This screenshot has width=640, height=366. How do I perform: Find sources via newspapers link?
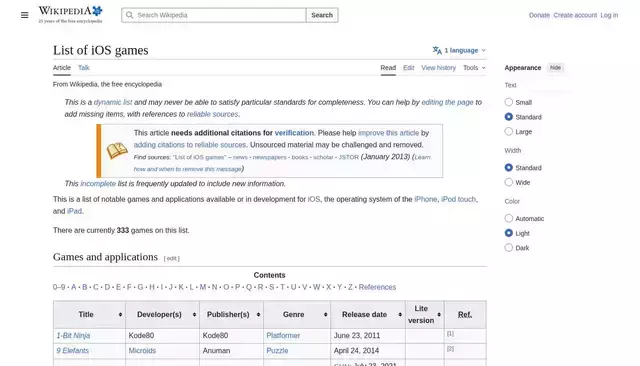tap(269, 157)
